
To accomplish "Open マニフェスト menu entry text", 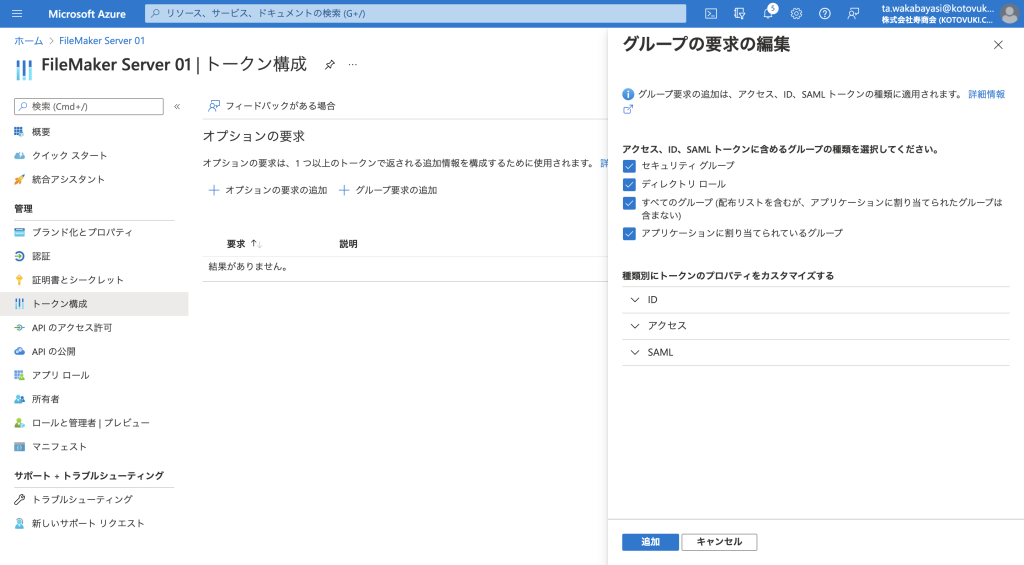I will coord(59,447).
